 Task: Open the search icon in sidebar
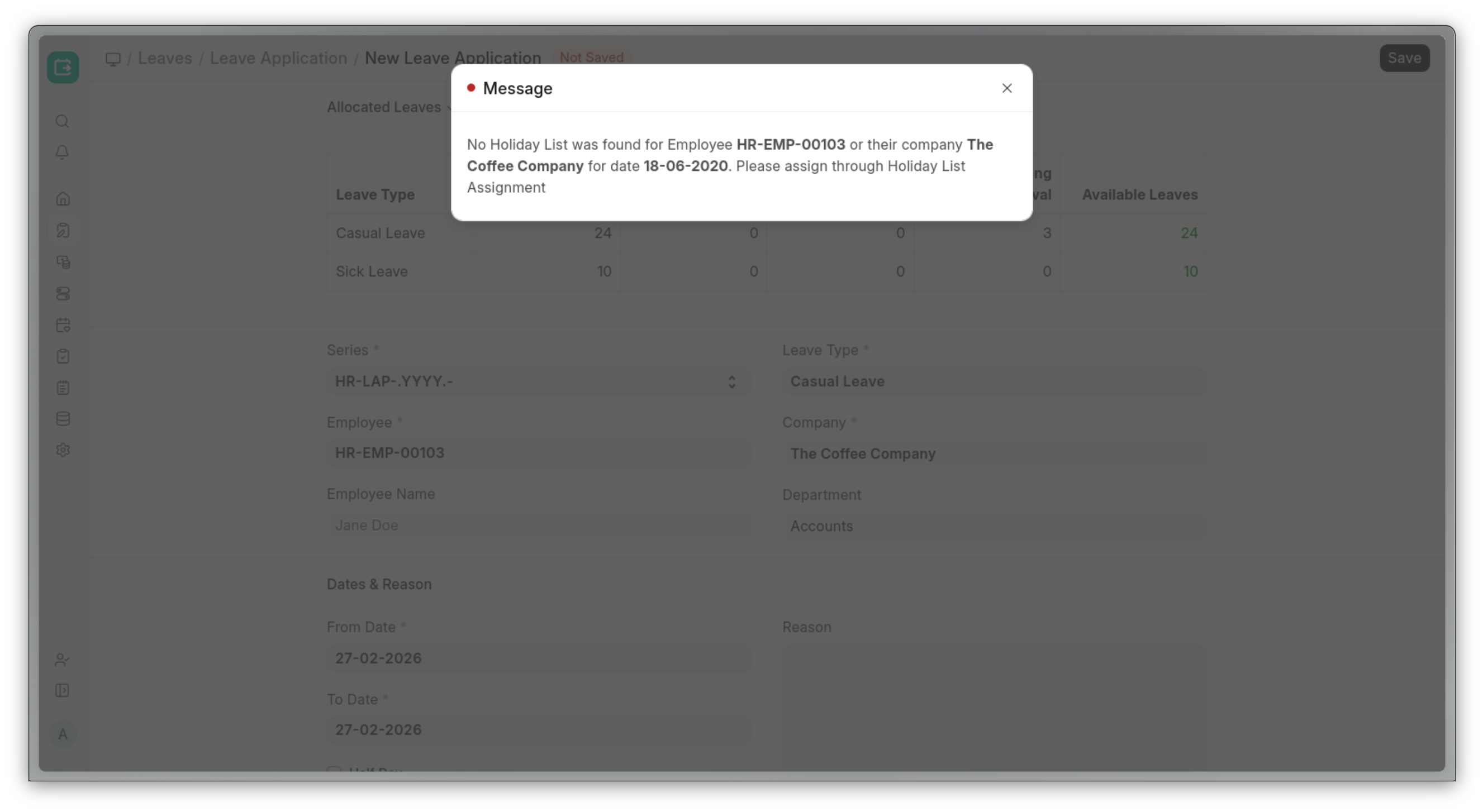click(62, 121)
